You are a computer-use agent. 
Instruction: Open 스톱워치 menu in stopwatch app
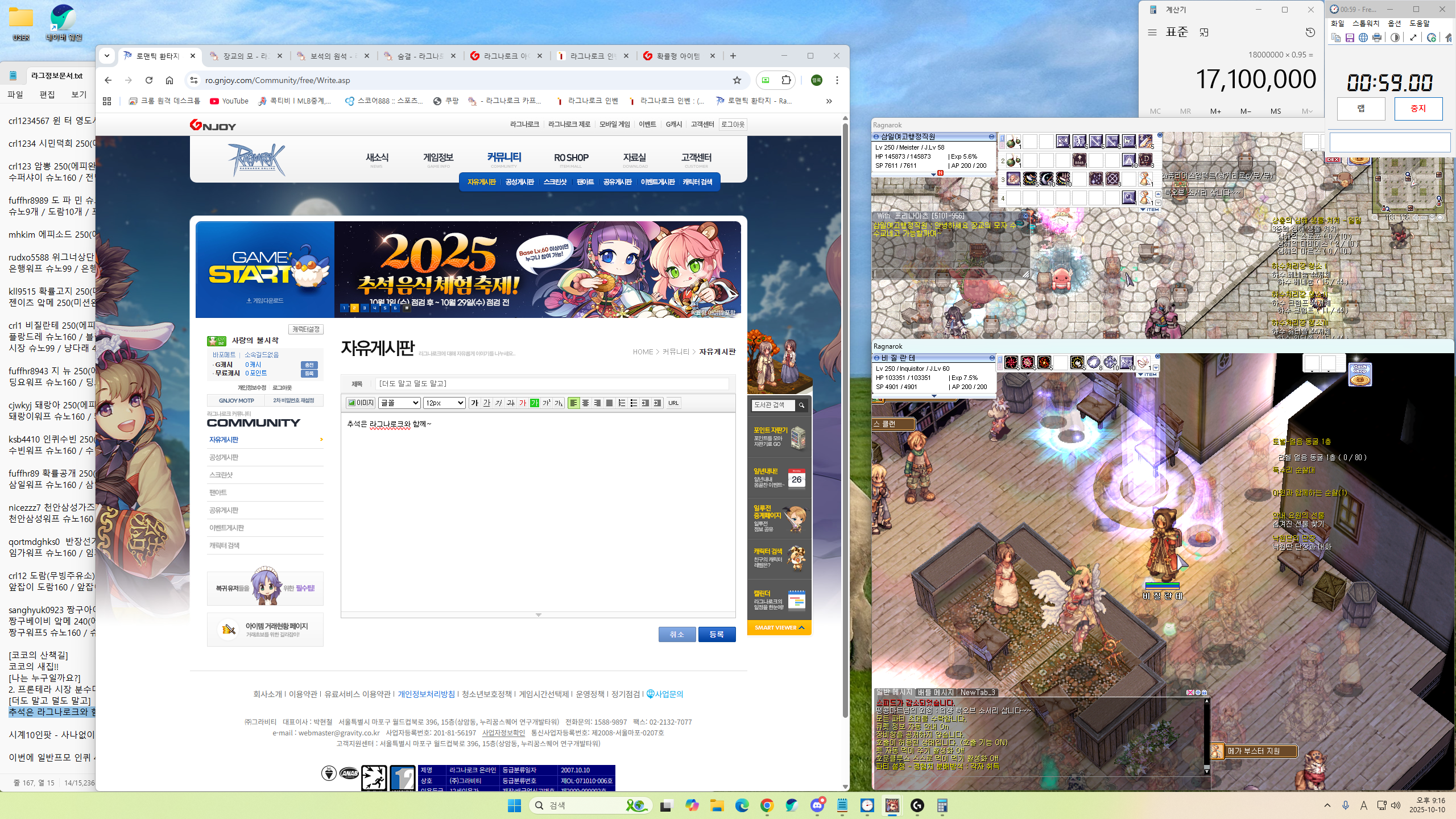pos(1365,23)
